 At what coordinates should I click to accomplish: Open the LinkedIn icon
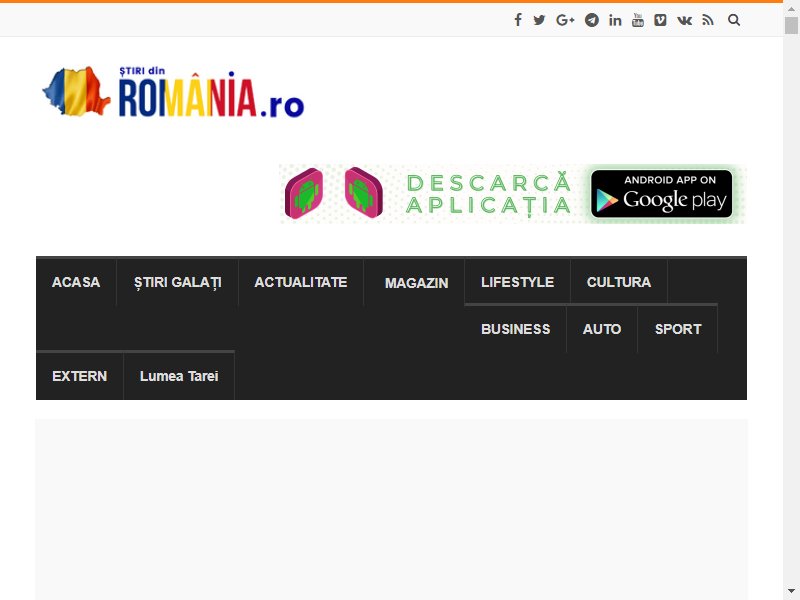615,20
